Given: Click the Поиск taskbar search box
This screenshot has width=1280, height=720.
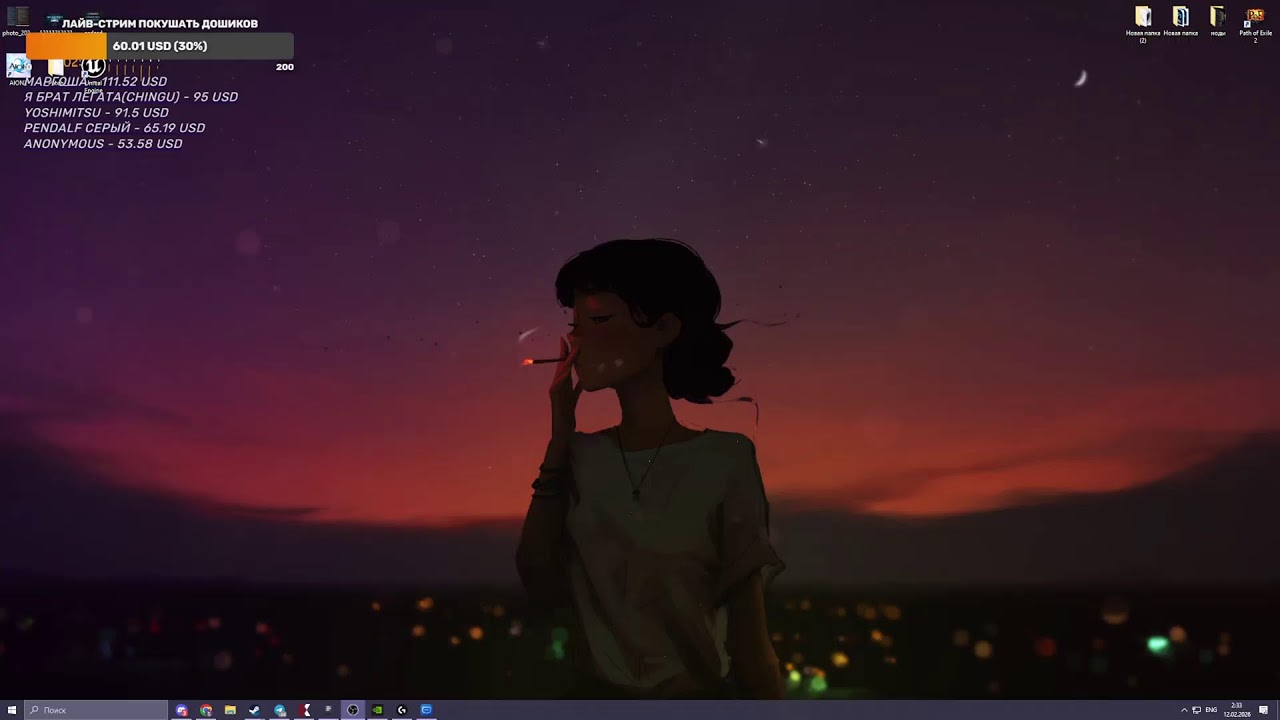Looking at the screenshot, I should [x=96, y=710].
